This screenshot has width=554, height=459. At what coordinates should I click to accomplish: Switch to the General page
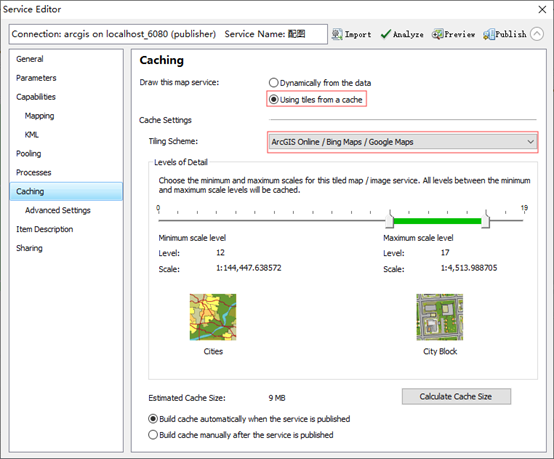tap(30, 59)
